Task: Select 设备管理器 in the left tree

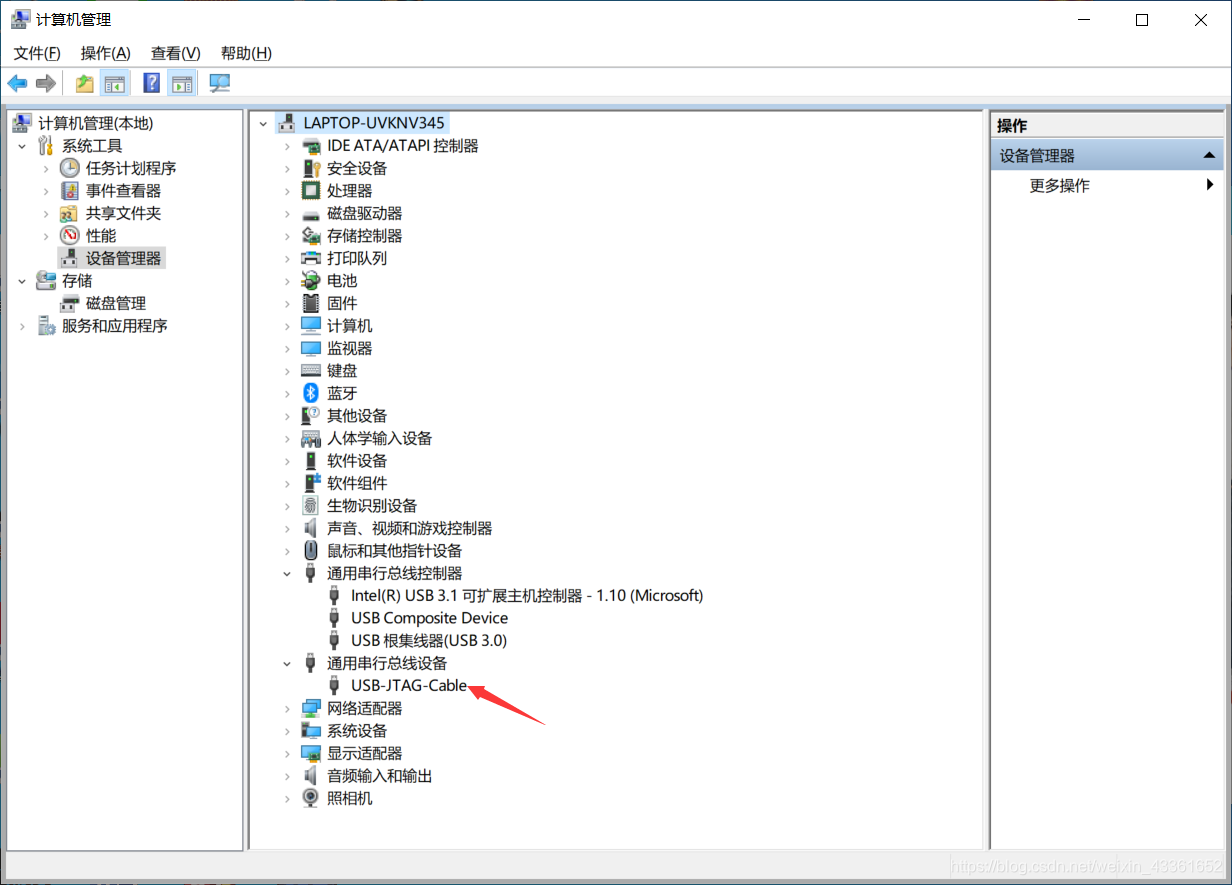Action: coord(123,258)
